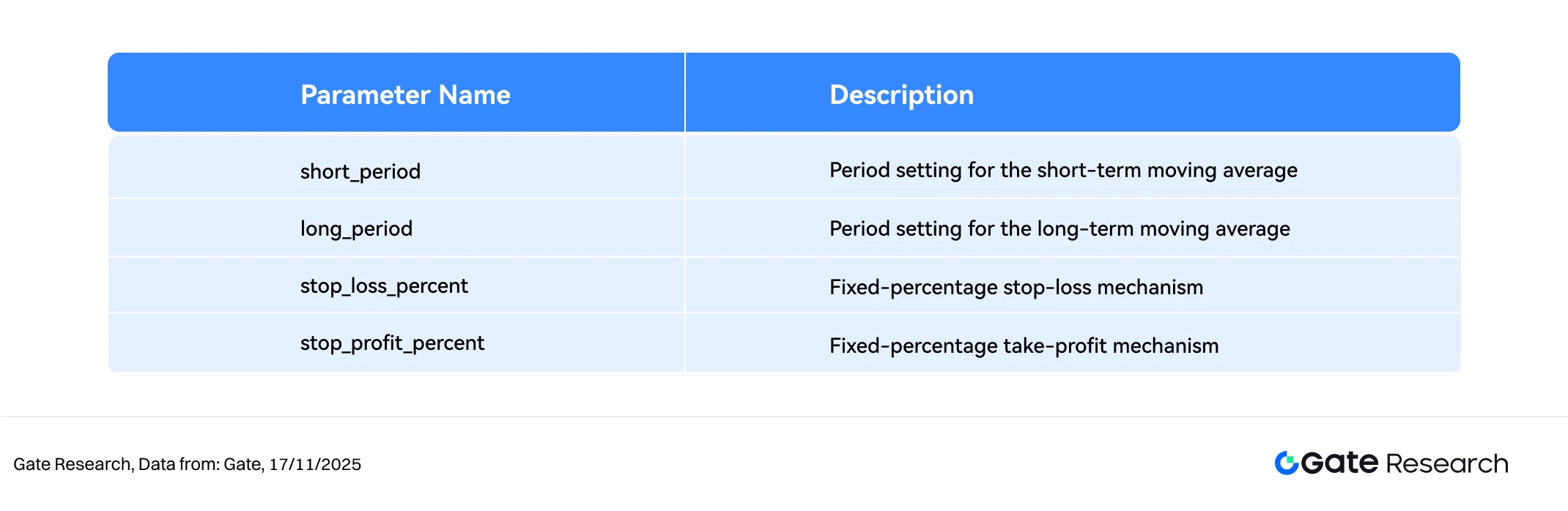
Task: Click the long_period parameter cell
Action: click(356, 228)
